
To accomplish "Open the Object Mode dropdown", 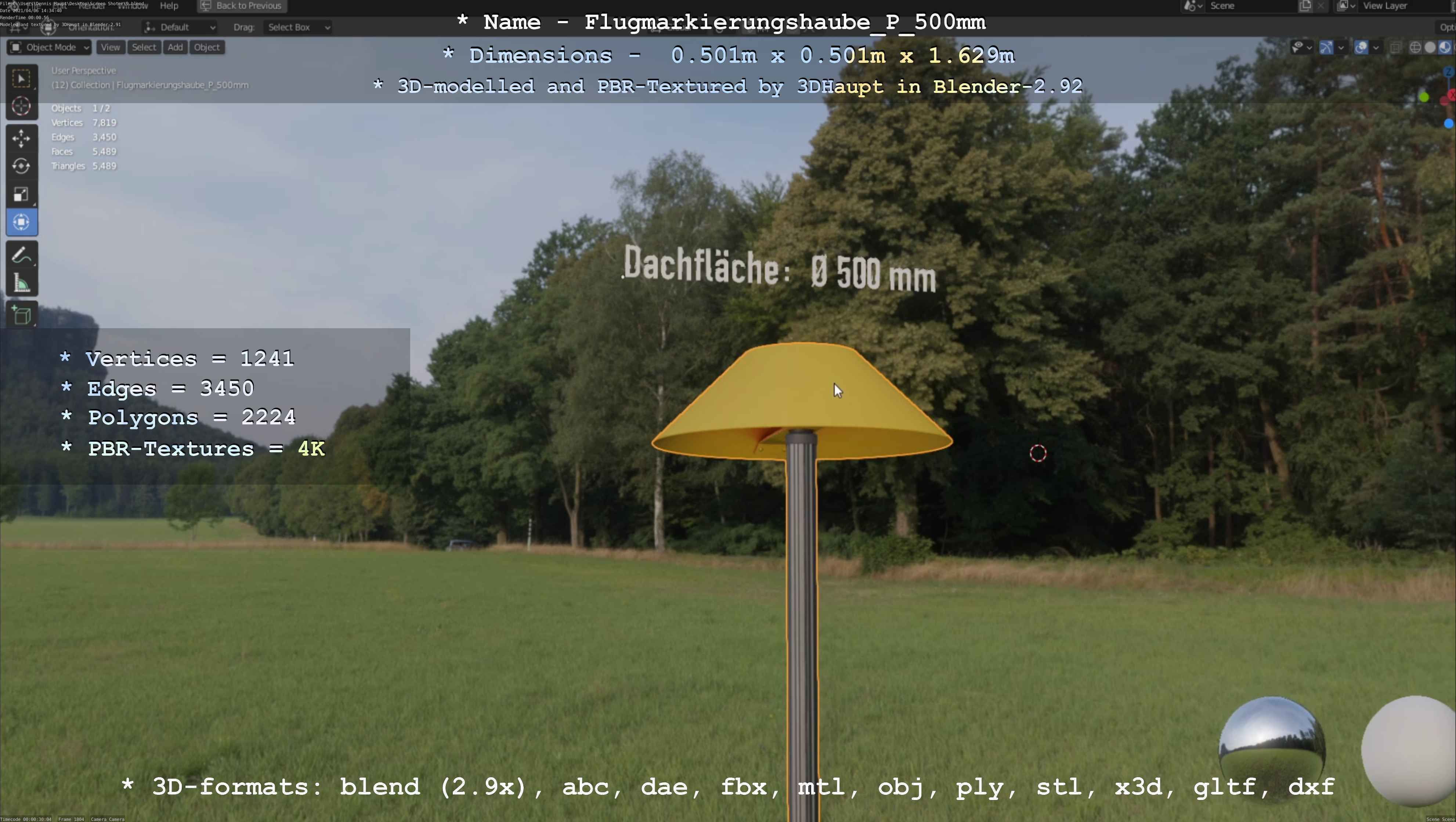I will 50,47.
